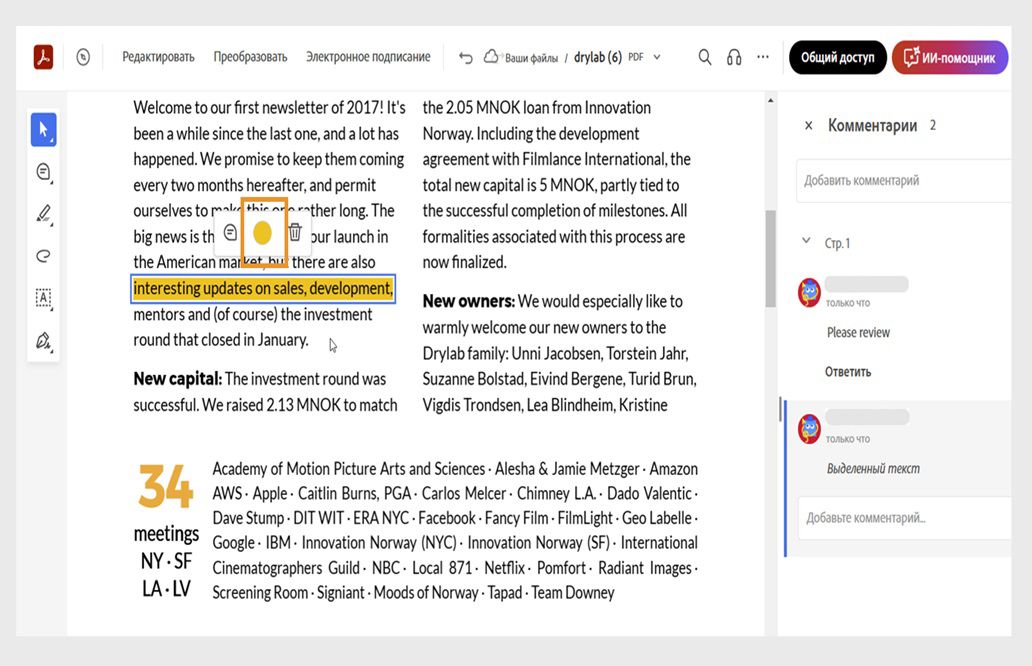This screenshot has height=666, width=1032.
Task: Click the Добавьте комментарий… reply field
Action: tap(905, 518)
